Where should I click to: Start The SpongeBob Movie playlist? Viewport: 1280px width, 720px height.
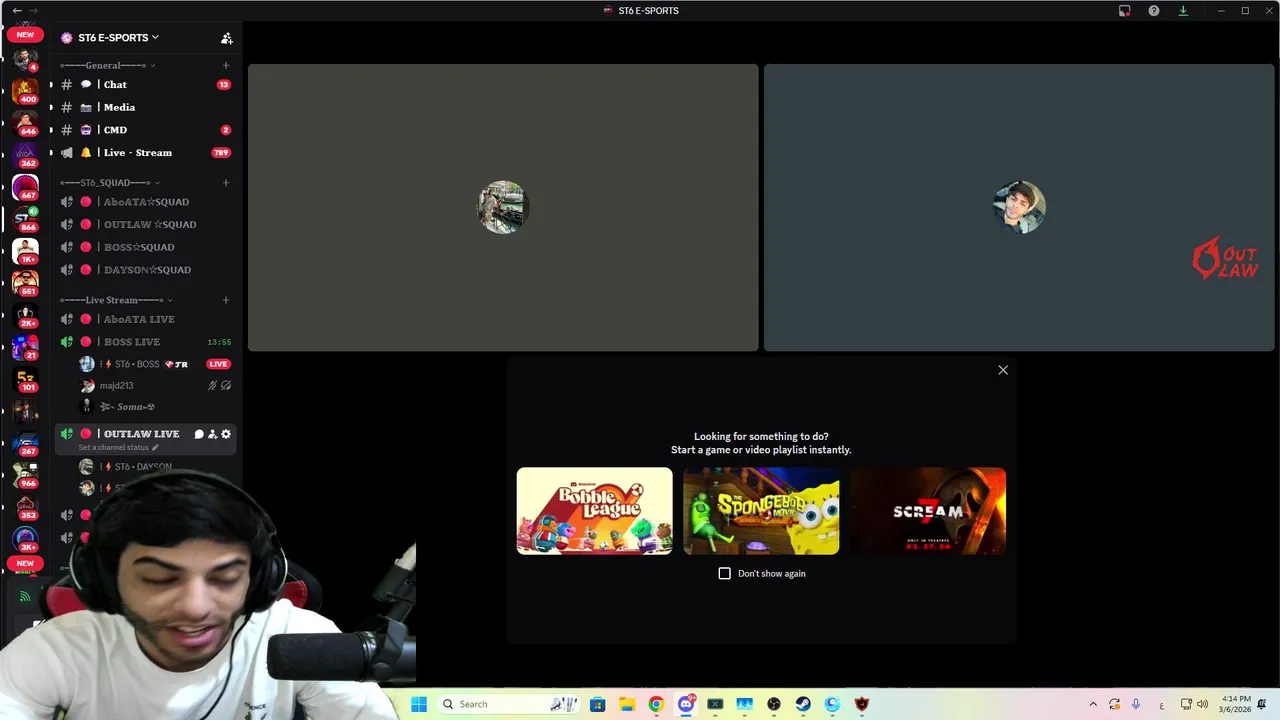pos(761,511)
